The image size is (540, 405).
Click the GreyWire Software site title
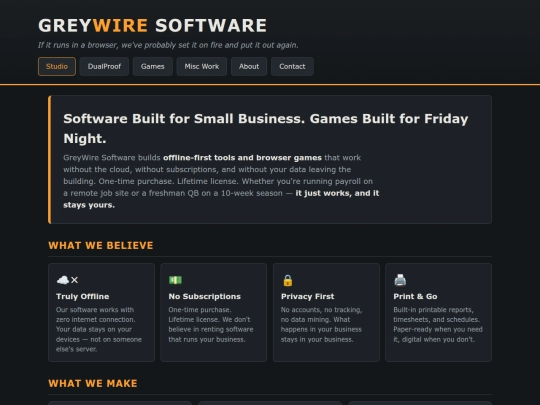click(x=152, y=25)
